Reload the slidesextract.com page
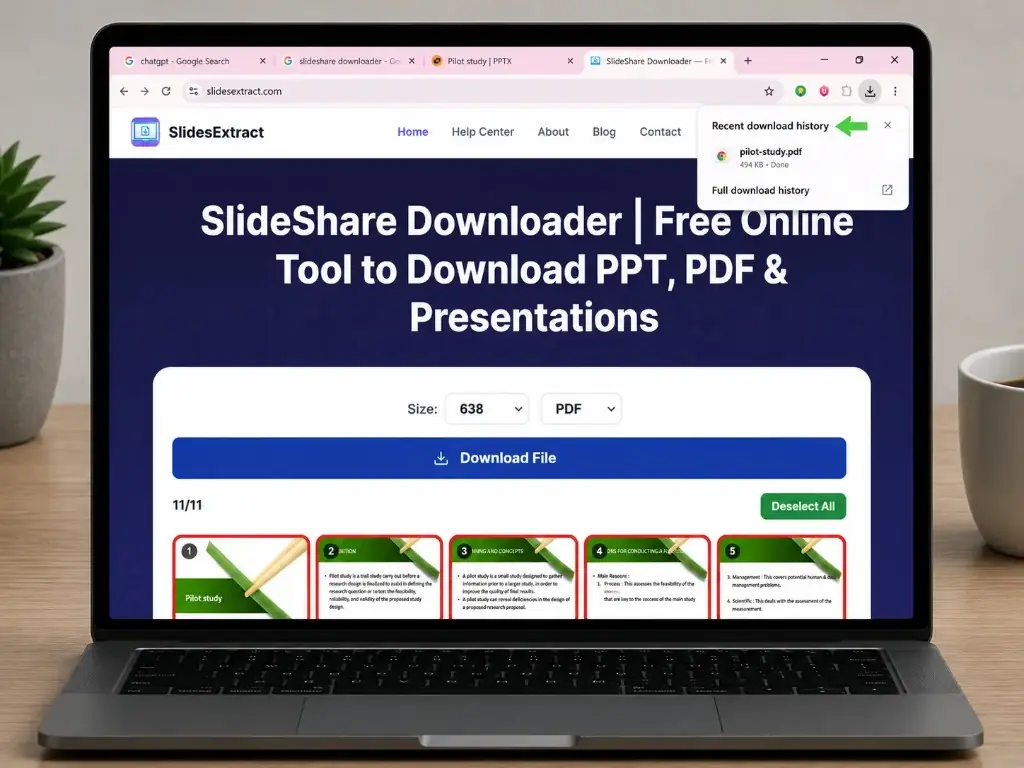Image resolution: width=1024 pixels, height=768 pixels. [x=167, y=91]
